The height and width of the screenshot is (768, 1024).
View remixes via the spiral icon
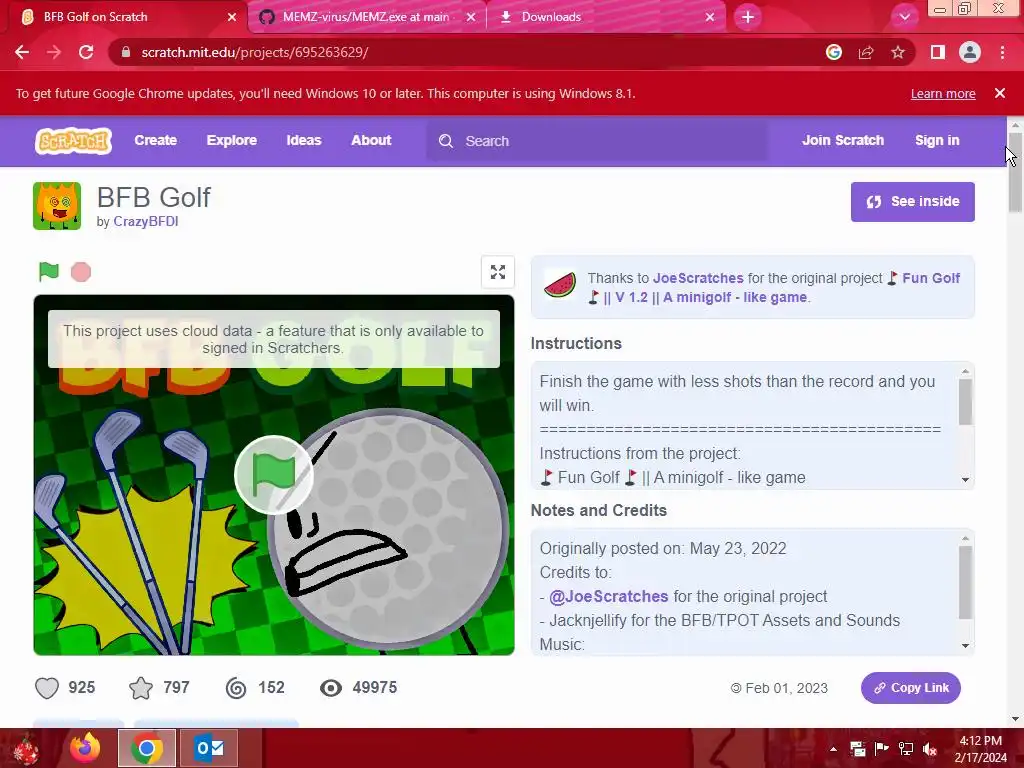click(236, 688)
